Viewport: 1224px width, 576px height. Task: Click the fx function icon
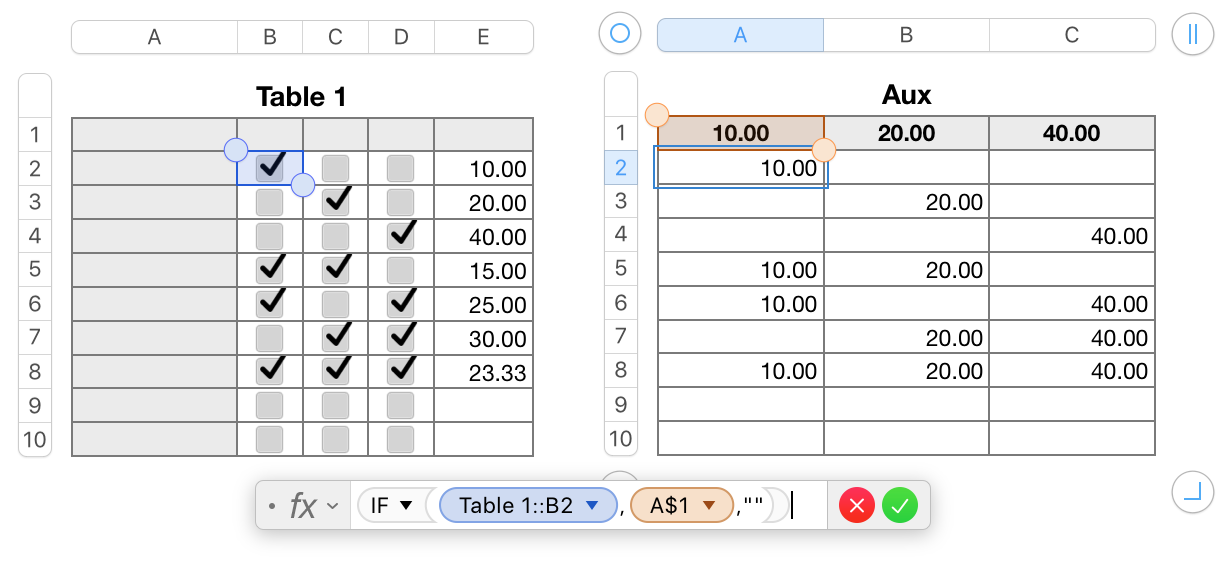(302, 506)
